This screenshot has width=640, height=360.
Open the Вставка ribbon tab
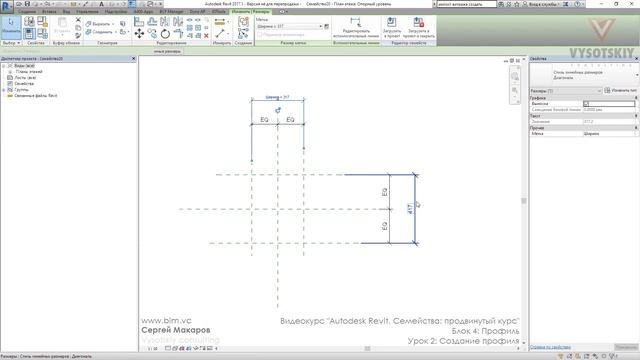49,11
